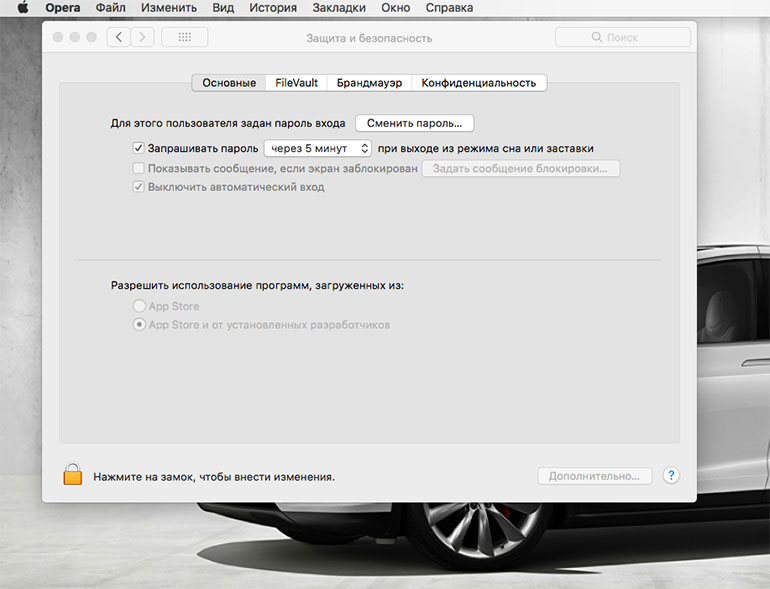The height and width of the screenshot is (589, 770).
Task: Toggle Выключить автоматический вход checkbox
Action: 138,187
